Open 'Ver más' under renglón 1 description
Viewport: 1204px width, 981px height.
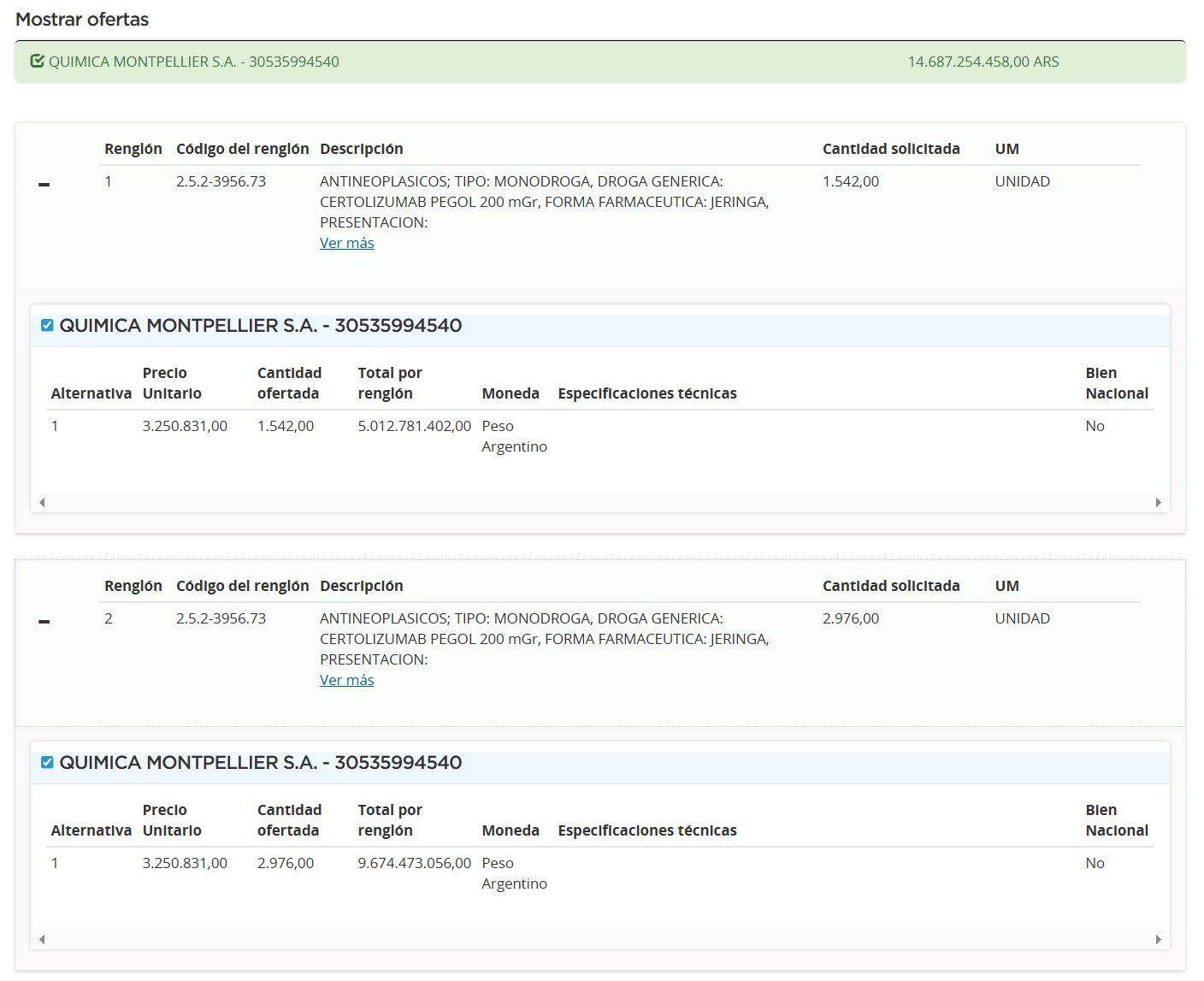pyautogui.click(x=346, y=243)
